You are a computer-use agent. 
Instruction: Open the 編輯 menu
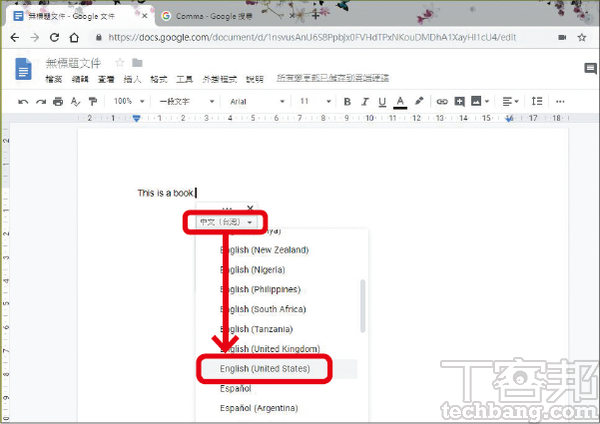80,79
